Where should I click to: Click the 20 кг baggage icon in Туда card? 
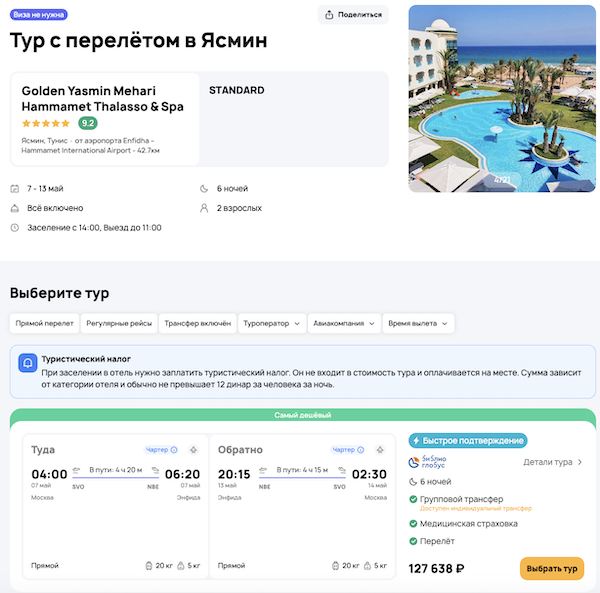(x=148, y=565)
